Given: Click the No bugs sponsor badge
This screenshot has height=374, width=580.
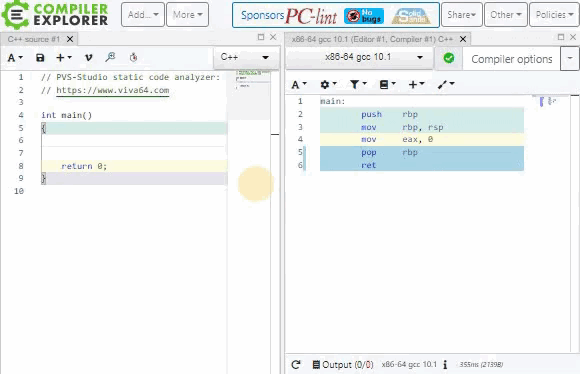Looking at the screenshot, I should (364, 16).
